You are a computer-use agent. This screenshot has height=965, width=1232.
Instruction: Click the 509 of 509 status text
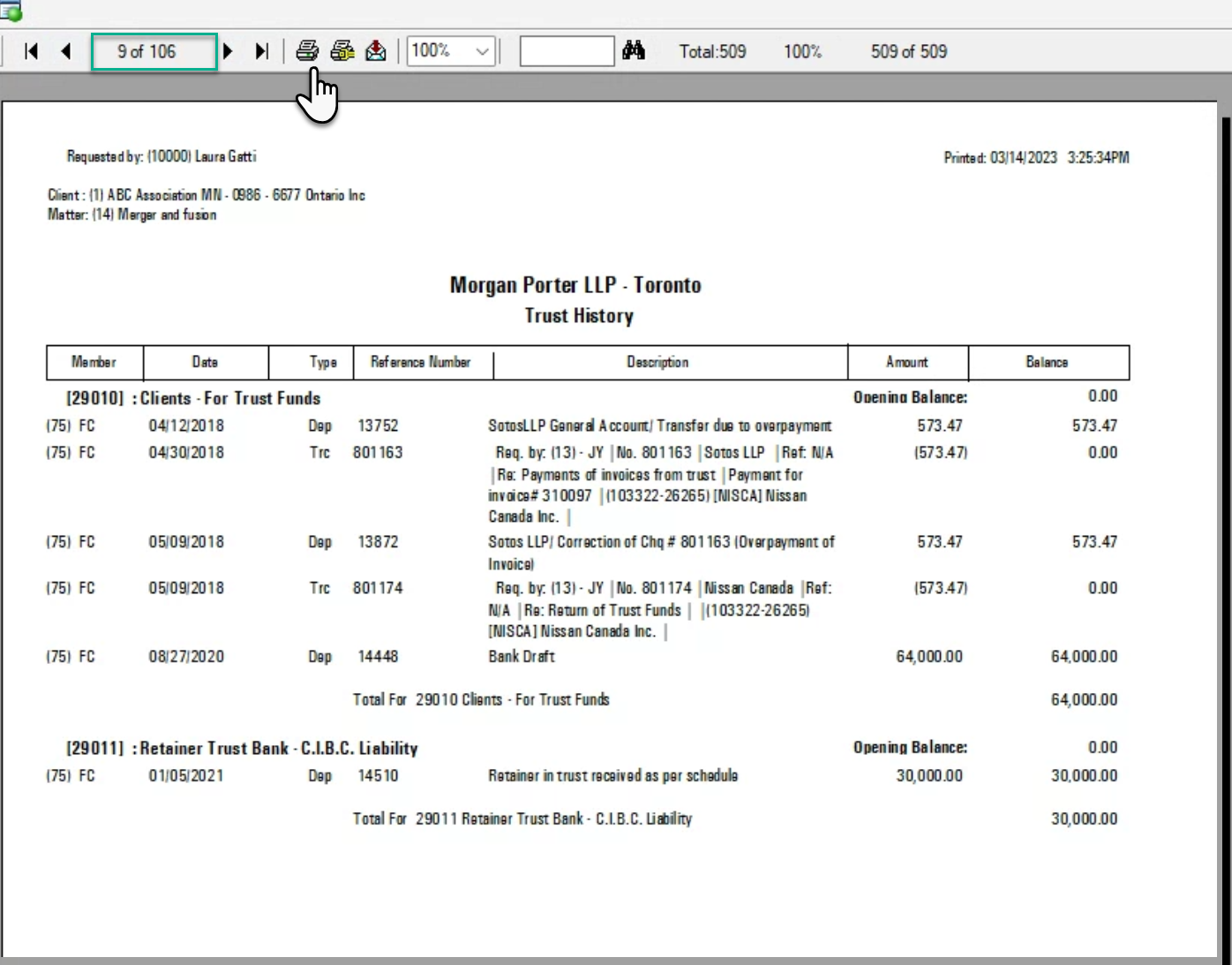[x=909, y=51]
